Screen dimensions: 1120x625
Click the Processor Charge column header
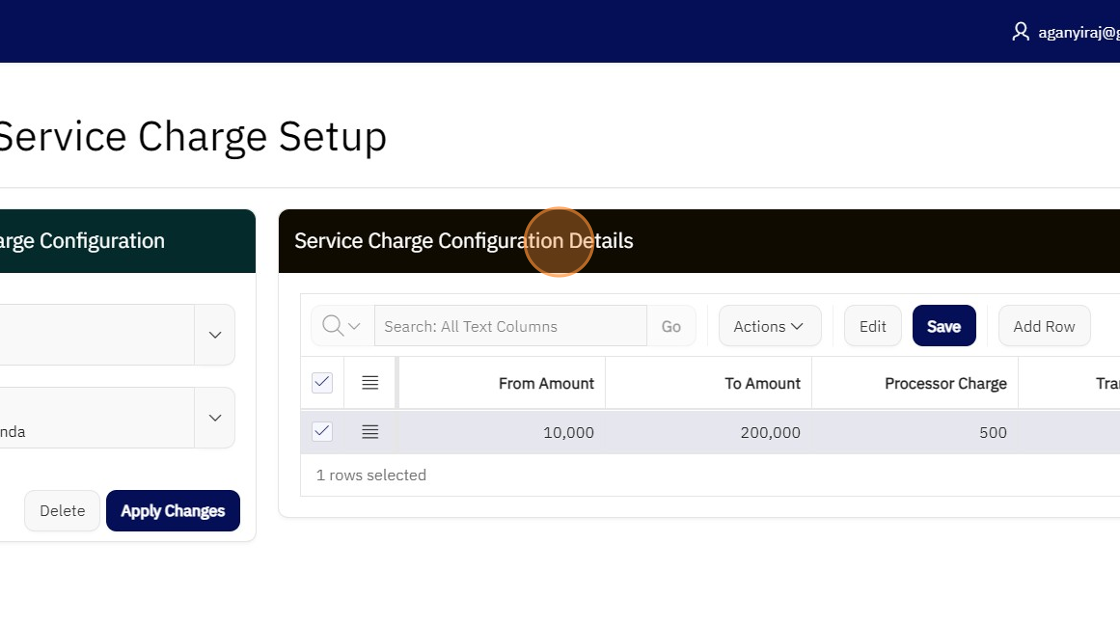tap(945, 383)
